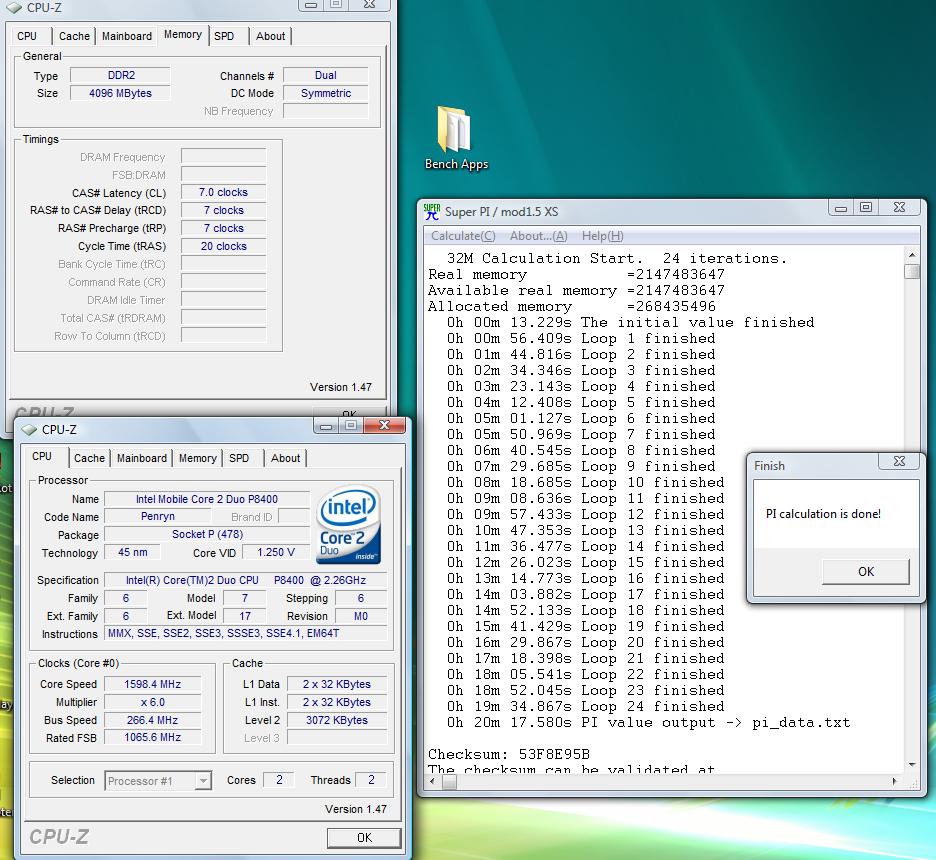Viewport: 936px width, 860px height.
Task: Click the Super PI vertical scrollbar thumb
Action: click(x=912, y=272)
